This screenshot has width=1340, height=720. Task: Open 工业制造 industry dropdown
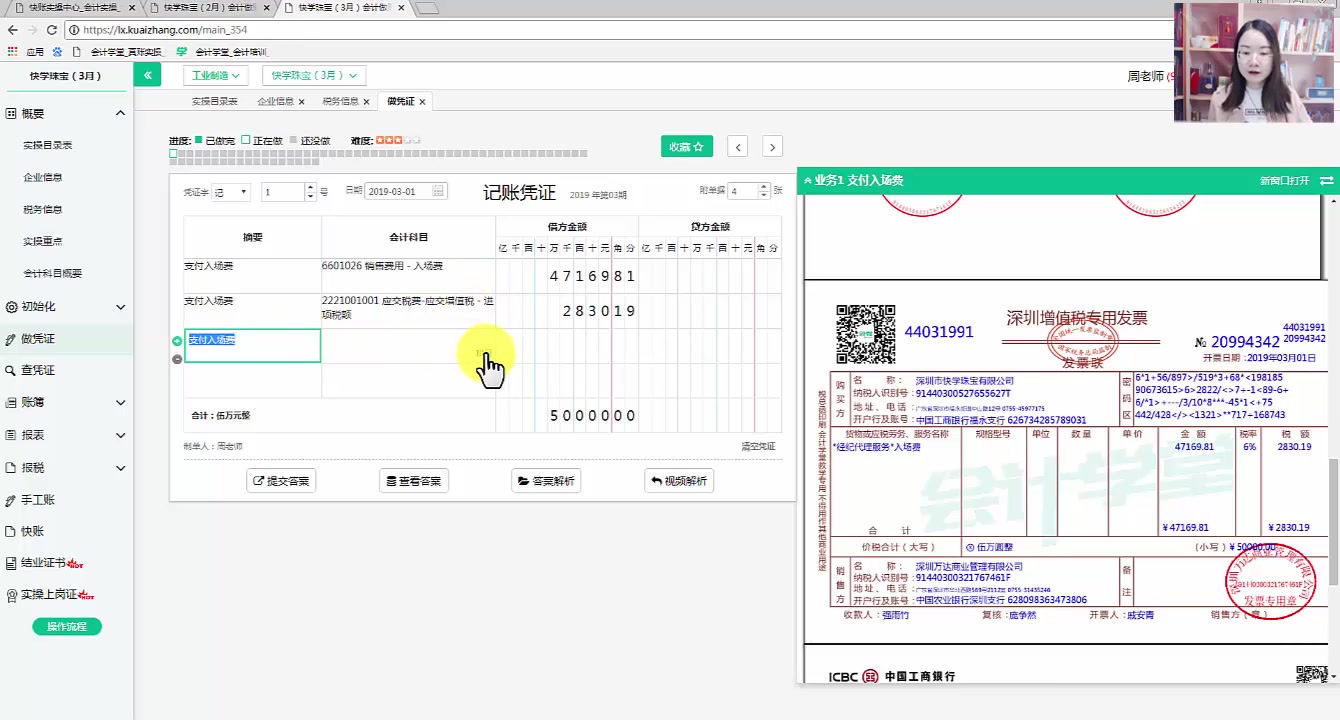point(217,75)
